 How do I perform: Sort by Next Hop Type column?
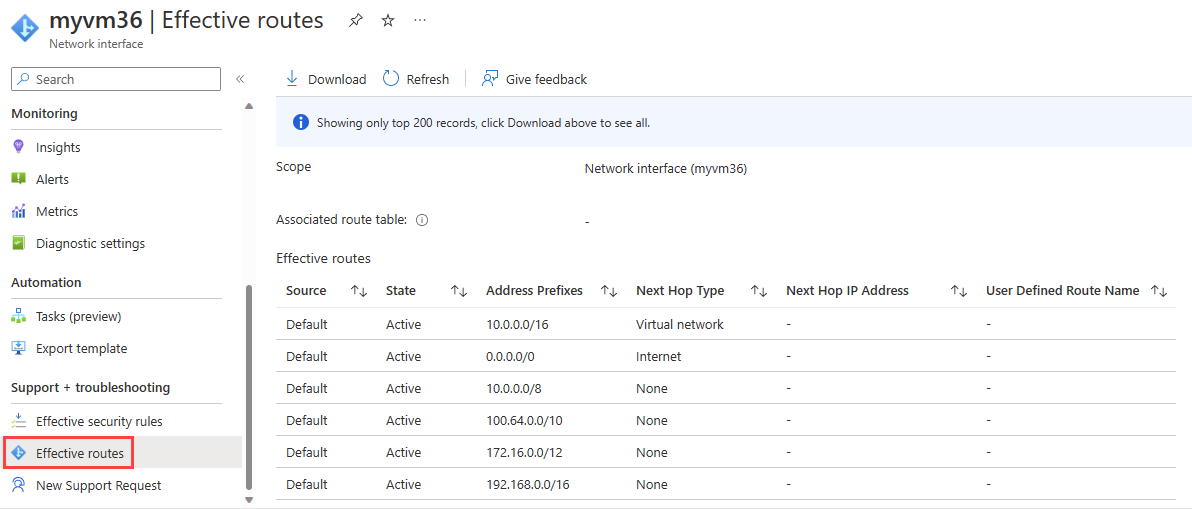[759, 291]
